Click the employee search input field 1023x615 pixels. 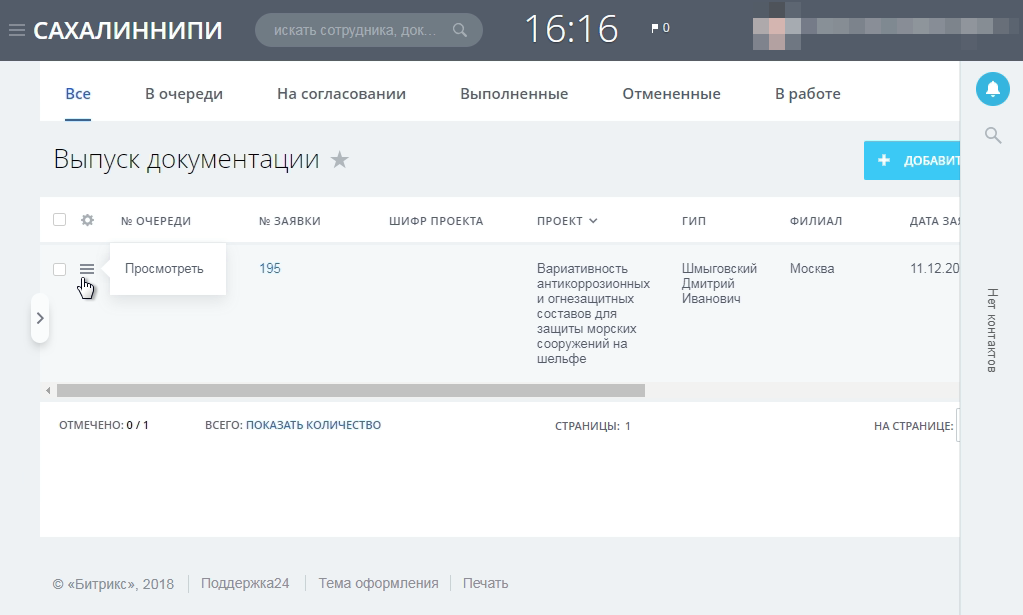point(355,30)
